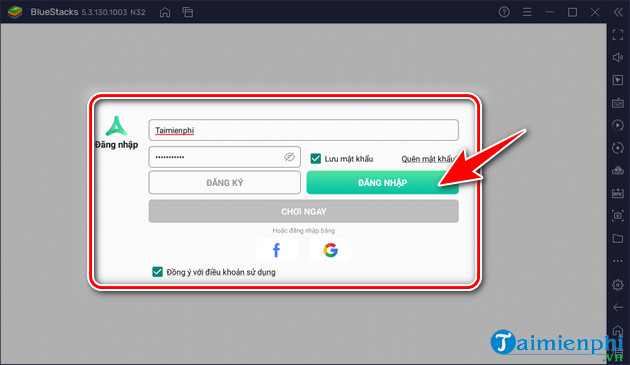Screen dimensions: 630x365
Task: Click the volume speaker icon in the sidebar
Action: [618, 57]
